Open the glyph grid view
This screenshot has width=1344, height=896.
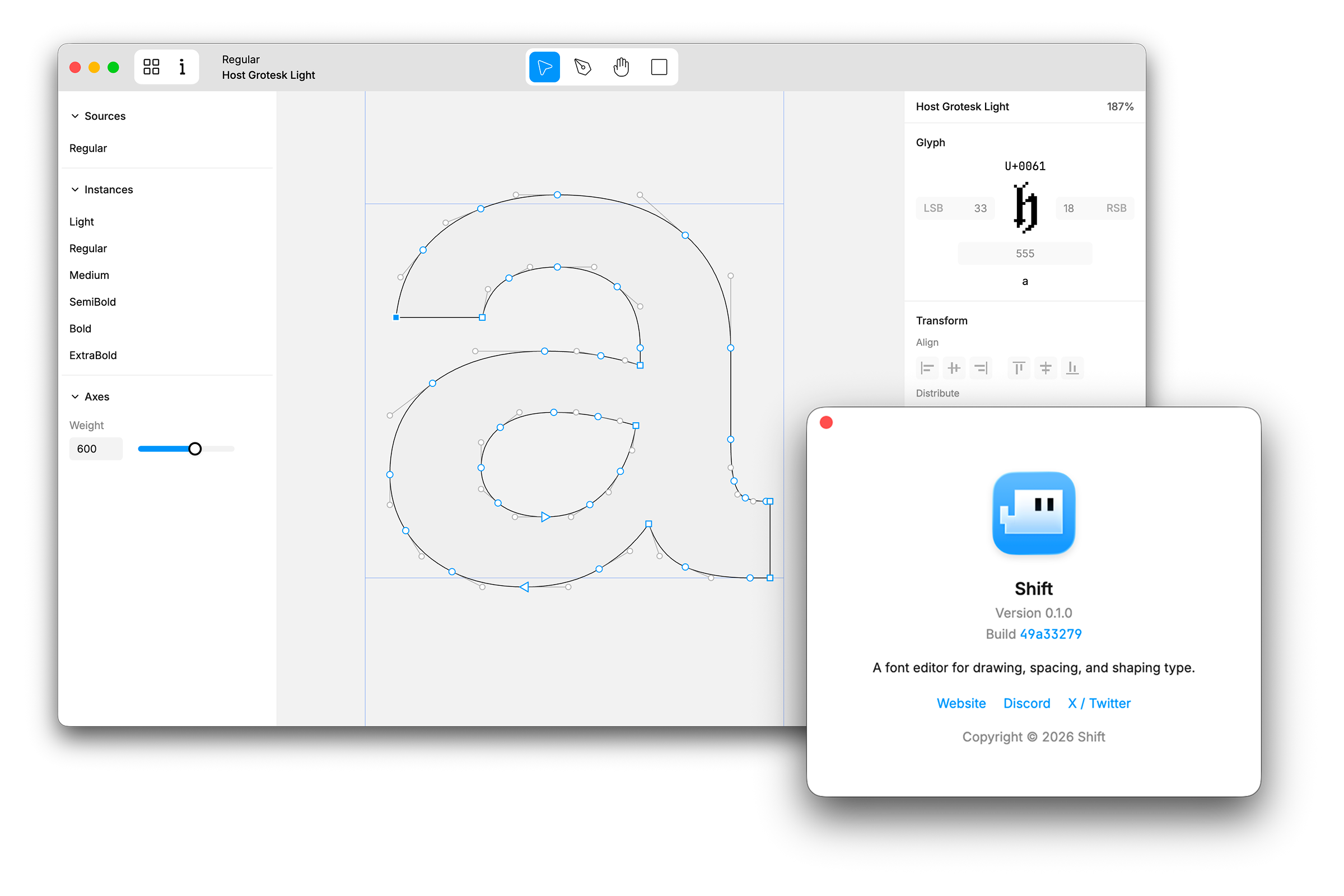151,67
